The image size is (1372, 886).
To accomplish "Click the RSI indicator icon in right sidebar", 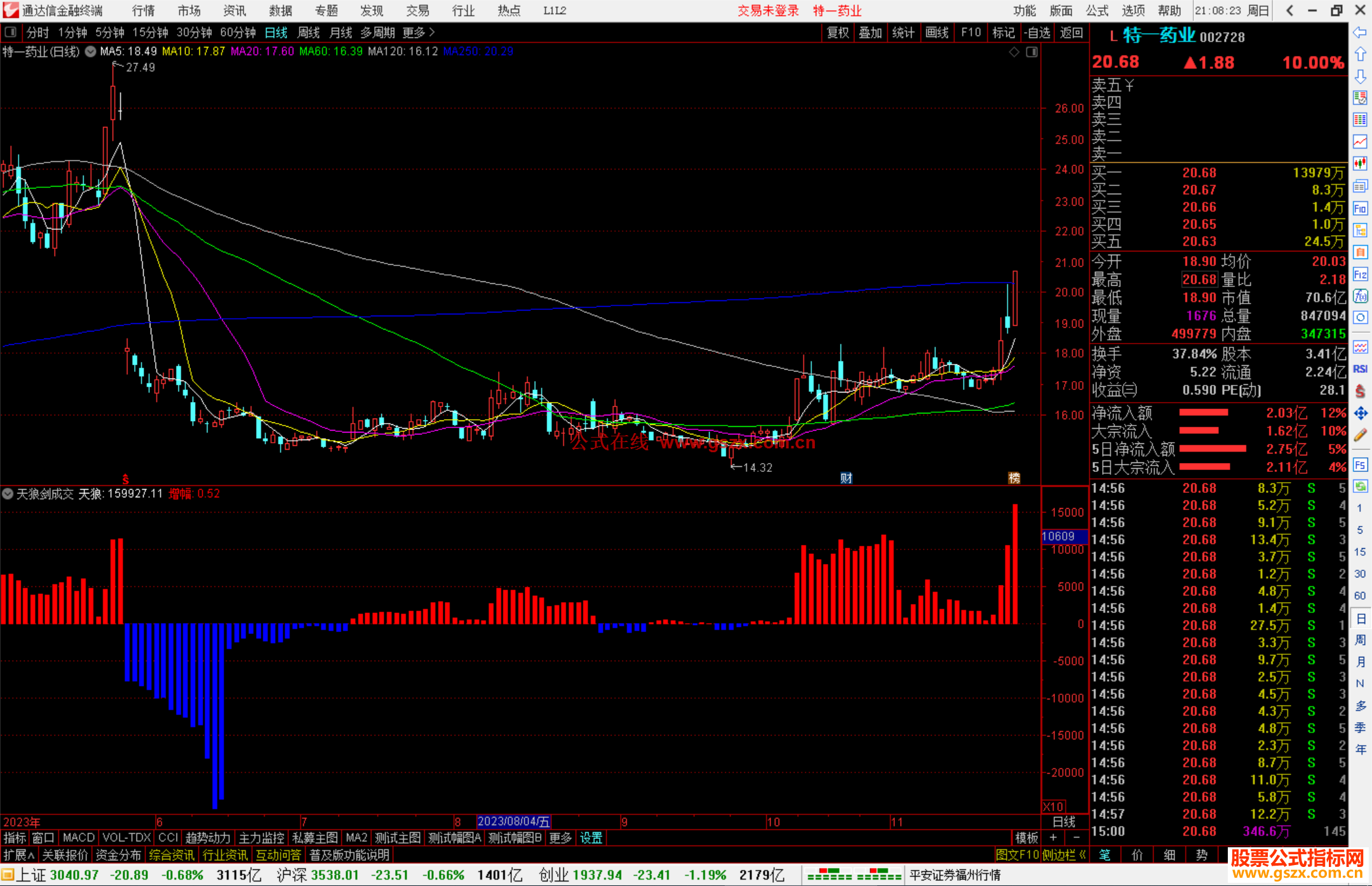I will point(1360,369).
